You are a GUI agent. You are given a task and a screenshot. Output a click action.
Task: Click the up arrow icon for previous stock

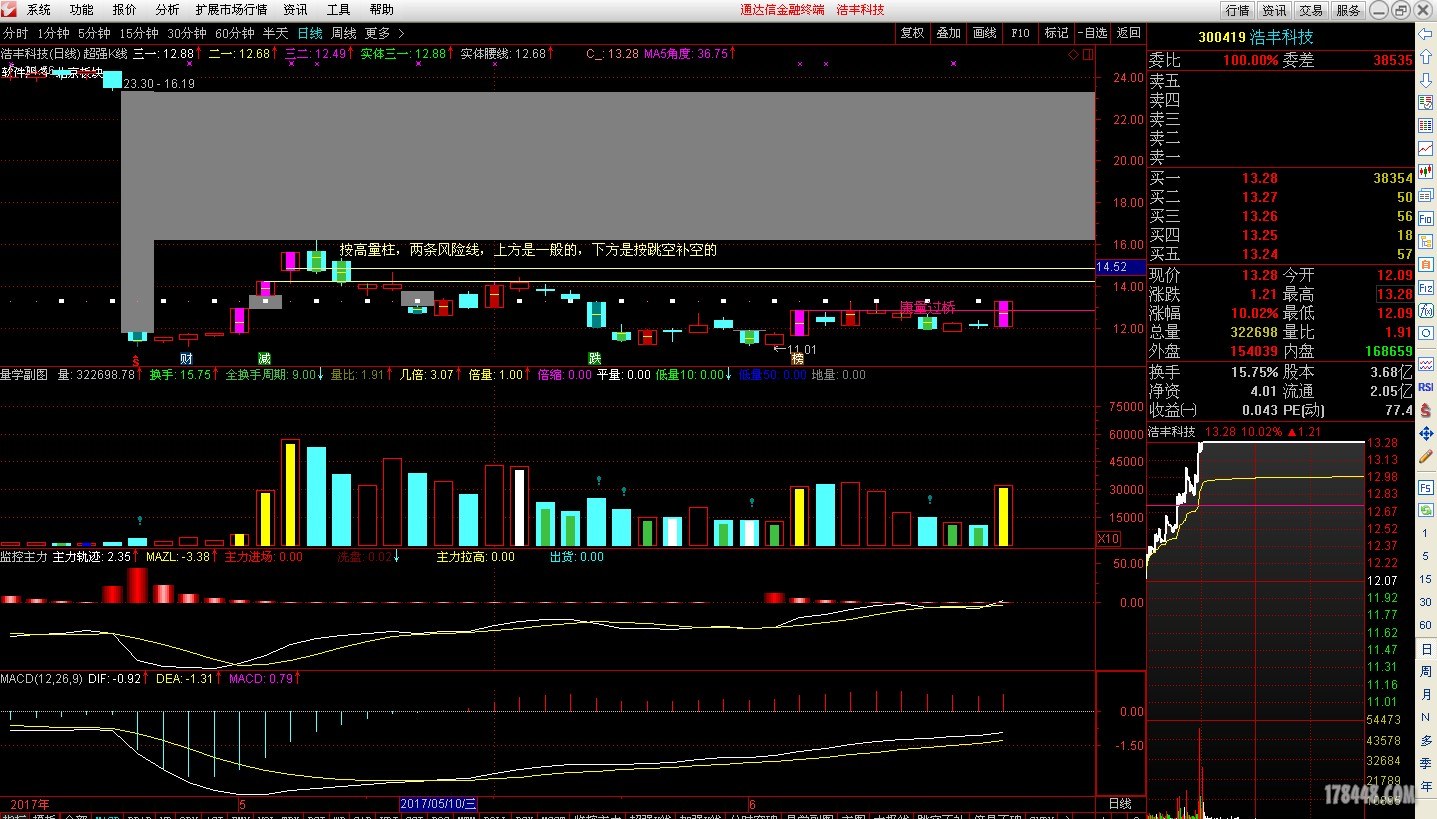click(1426, 58)
